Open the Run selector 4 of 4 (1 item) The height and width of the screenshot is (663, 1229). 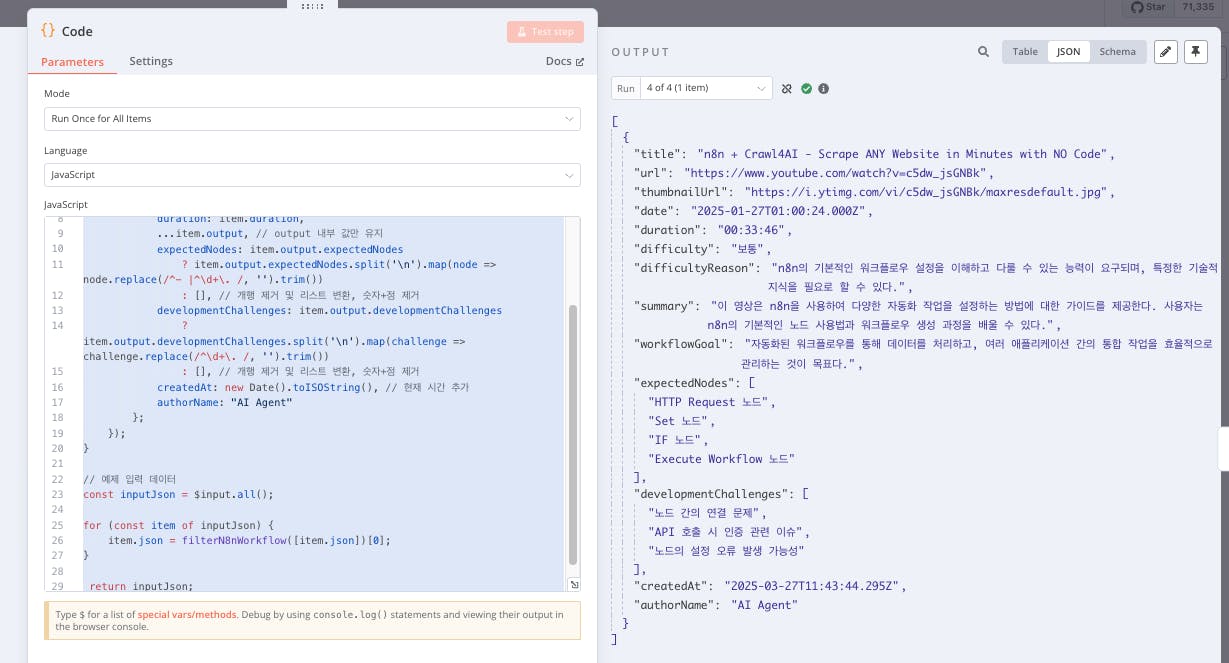pos(704,88)
